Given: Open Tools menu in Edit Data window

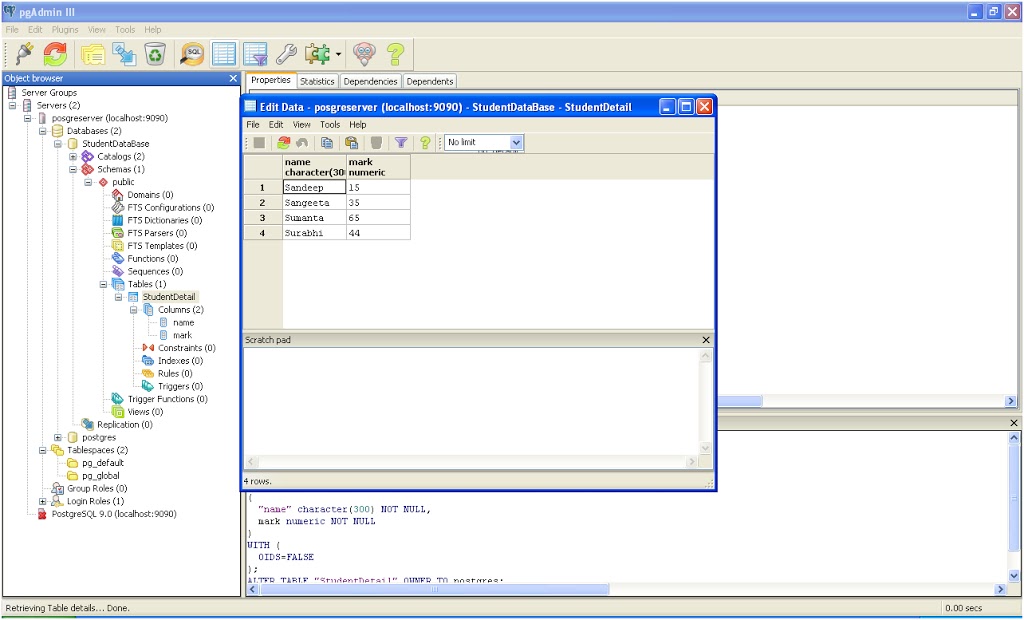Looking at the screenshot, I should 330,124.
